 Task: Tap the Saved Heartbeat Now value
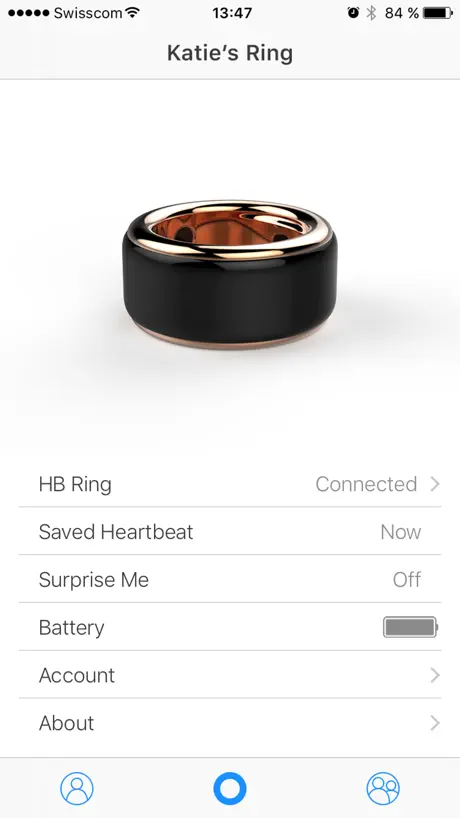pos(401,532)
